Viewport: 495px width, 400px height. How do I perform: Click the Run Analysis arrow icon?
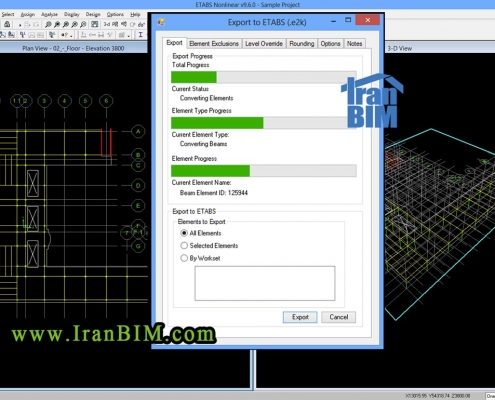pyautogui.click(x=20, y=25)
